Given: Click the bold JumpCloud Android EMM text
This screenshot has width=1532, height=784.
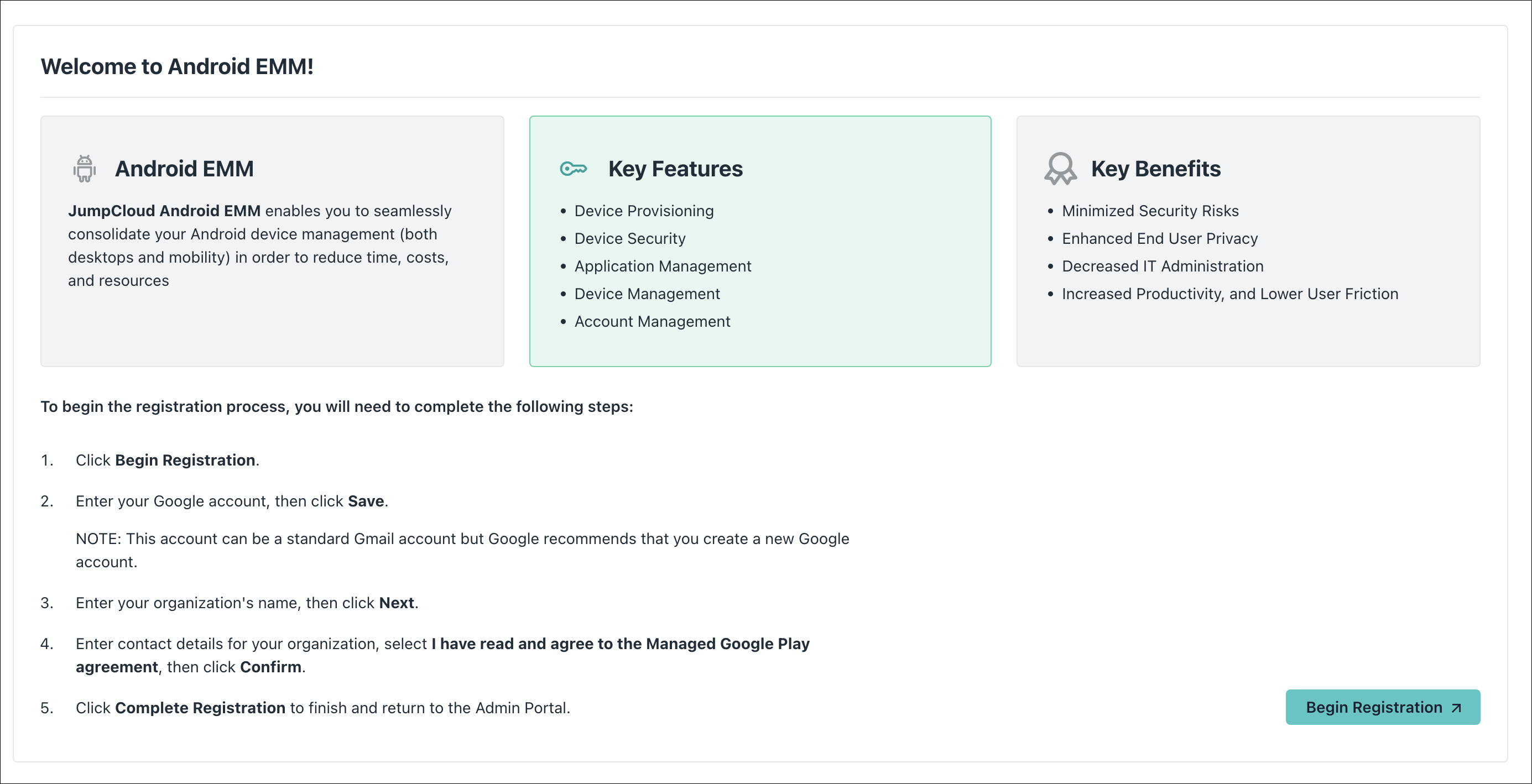Looking at the screenshot, I should tap(164, 211).
